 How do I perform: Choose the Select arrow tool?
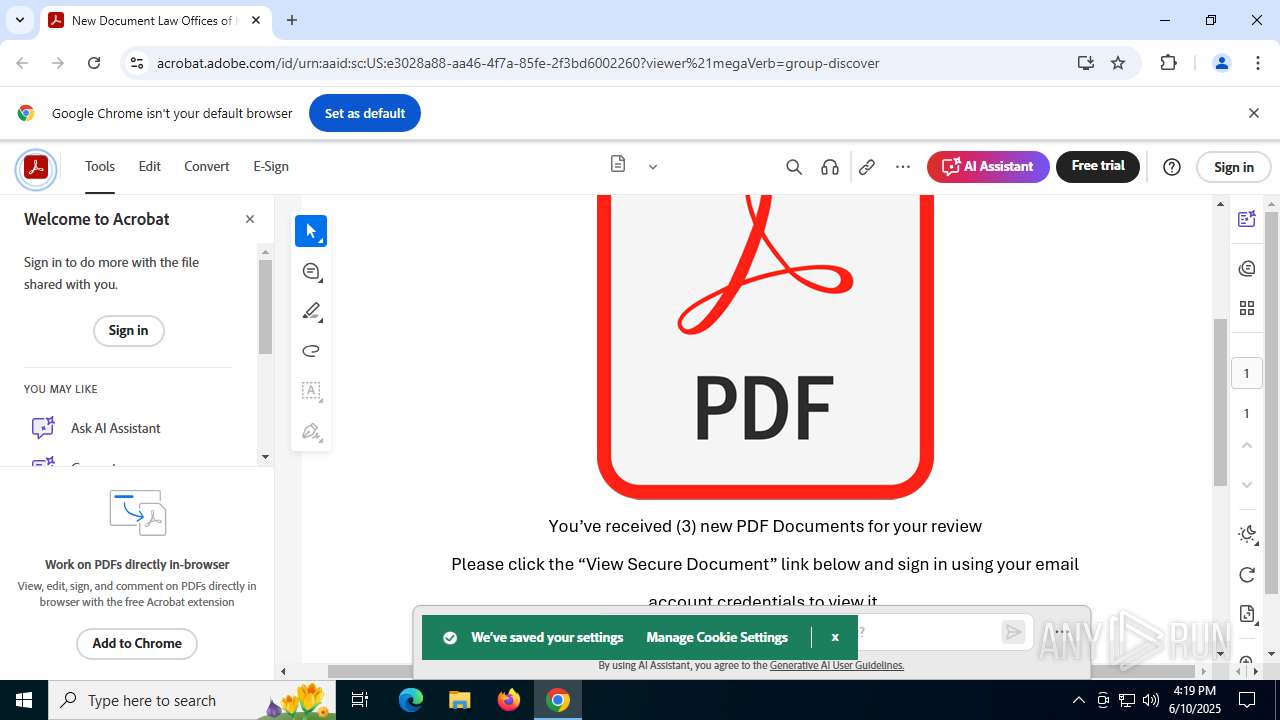tap(311, 231)
